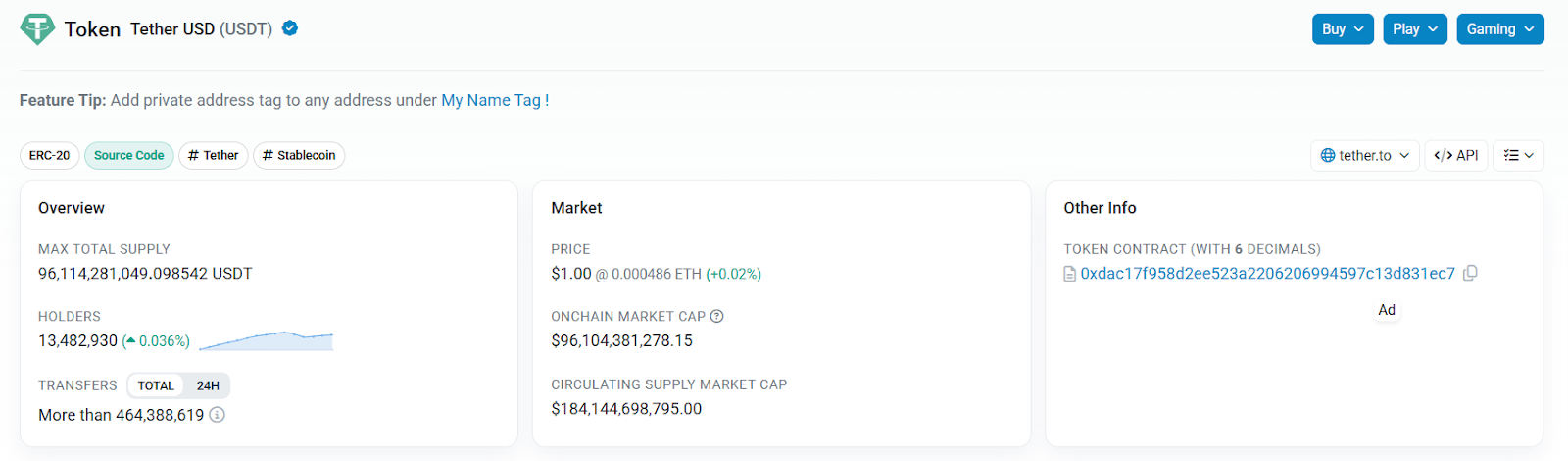Click the holders trend sparkline chart
This screenshot has width=1568, height=461.
pos(266,340)
